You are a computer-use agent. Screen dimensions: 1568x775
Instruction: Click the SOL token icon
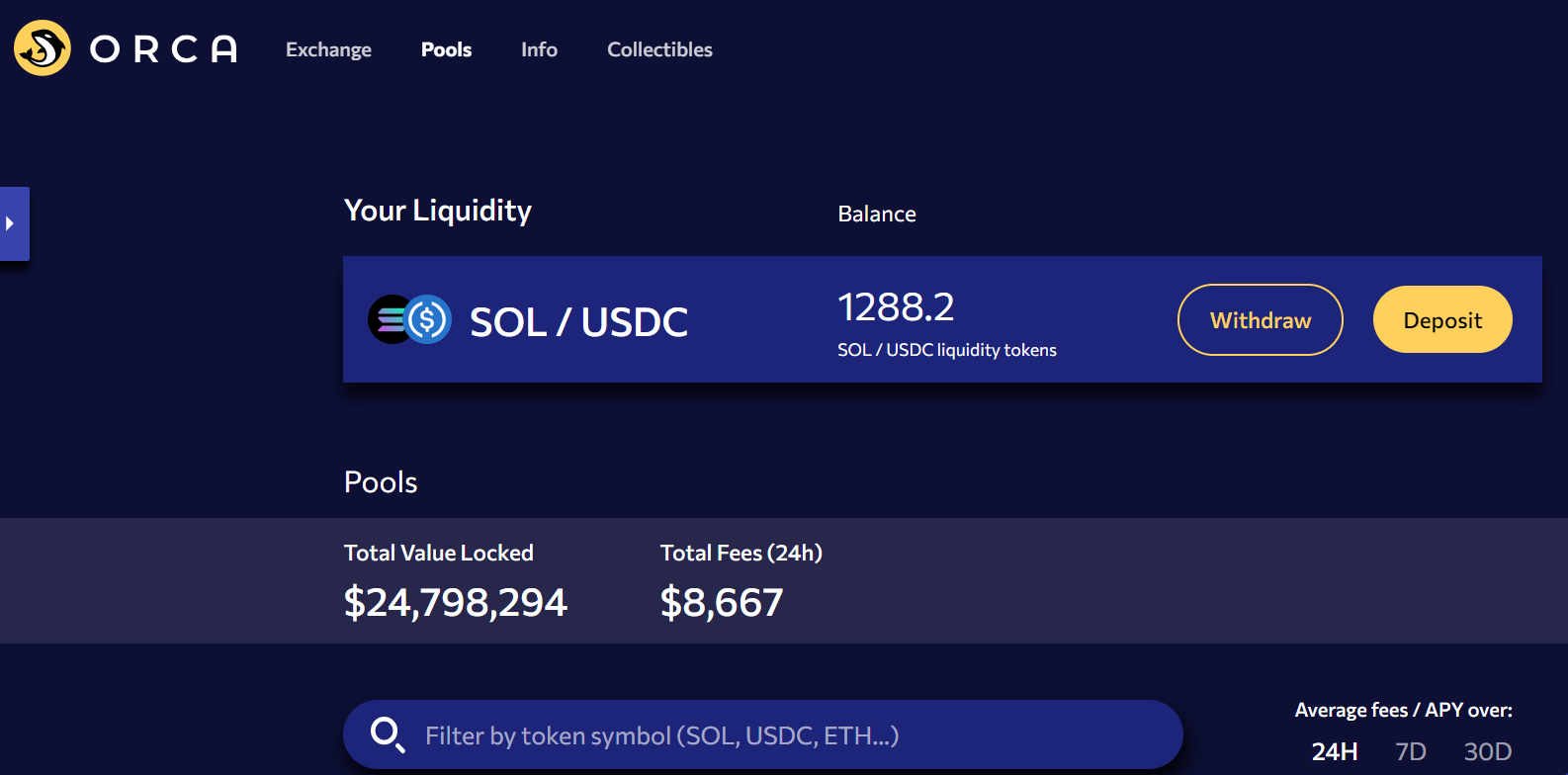388,319
